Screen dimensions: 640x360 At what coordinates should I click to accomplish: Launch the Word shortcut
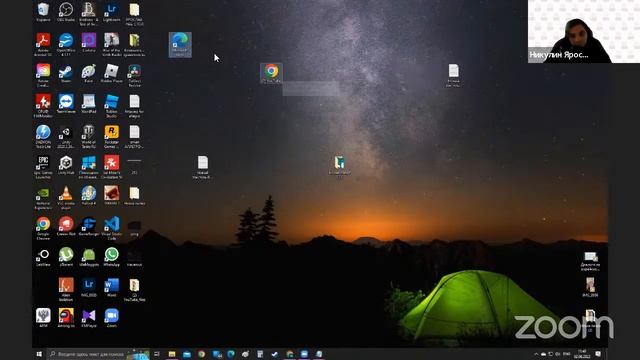111,287
